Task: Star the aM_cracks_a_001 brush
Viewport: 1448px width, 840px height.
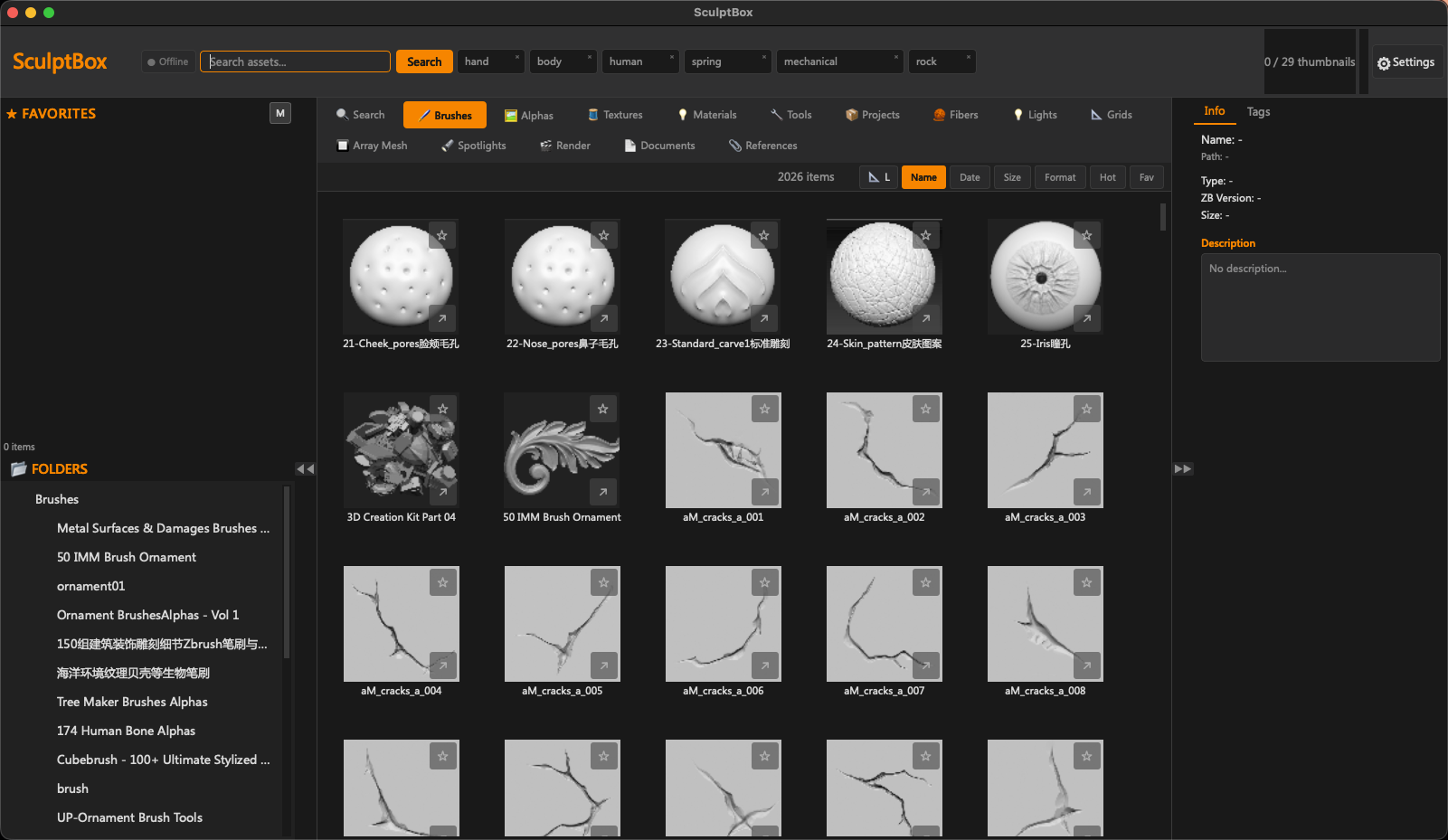Action: (765, 409)
